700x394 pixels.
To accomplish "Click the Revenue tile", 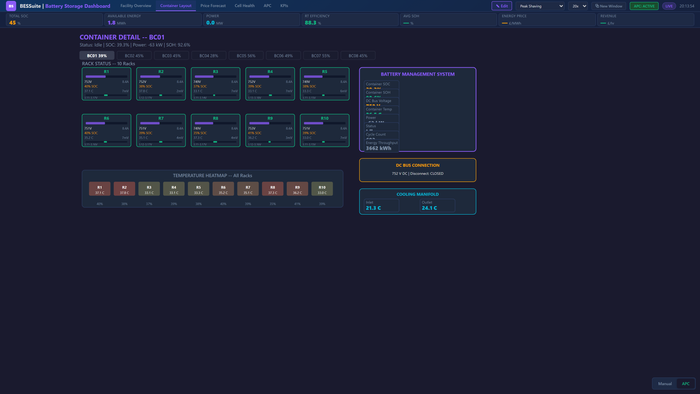I will pos(646,20).
